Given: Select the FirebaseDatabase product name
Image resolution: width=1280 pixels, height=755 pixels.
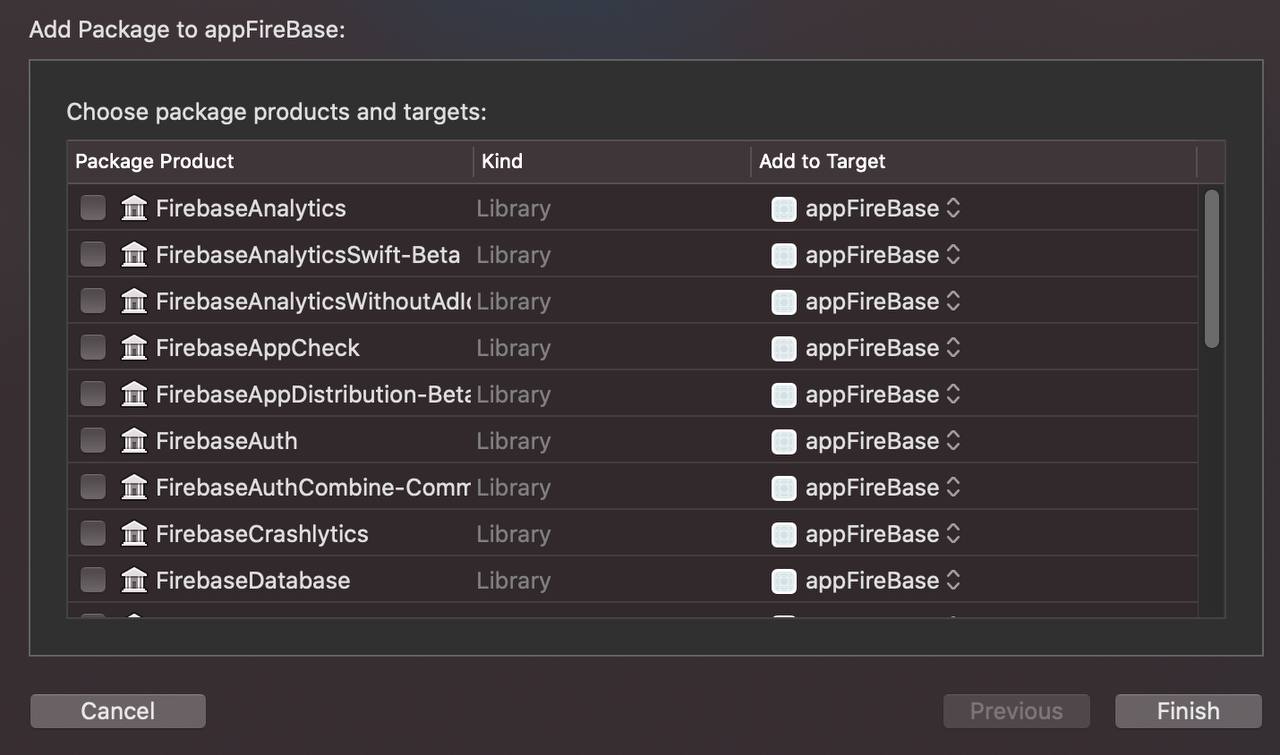Looking at the screenshot, I should [253, 580].
